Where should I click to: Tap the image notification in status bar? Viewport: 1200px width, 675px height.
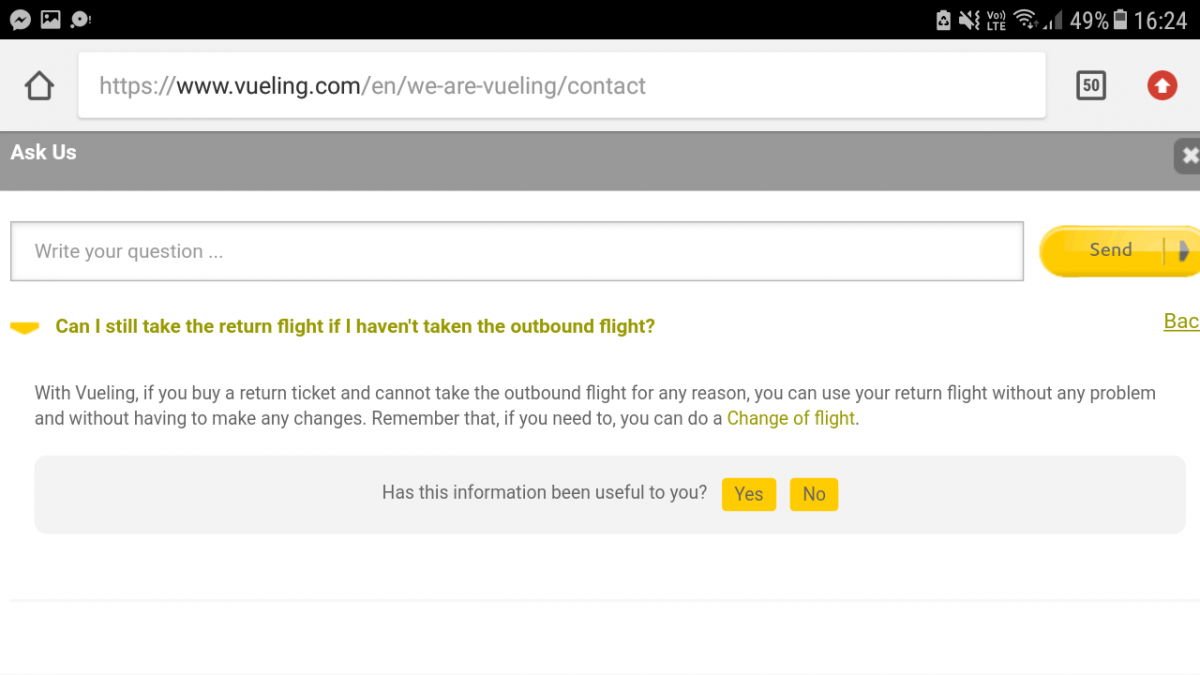coord(50,19)
